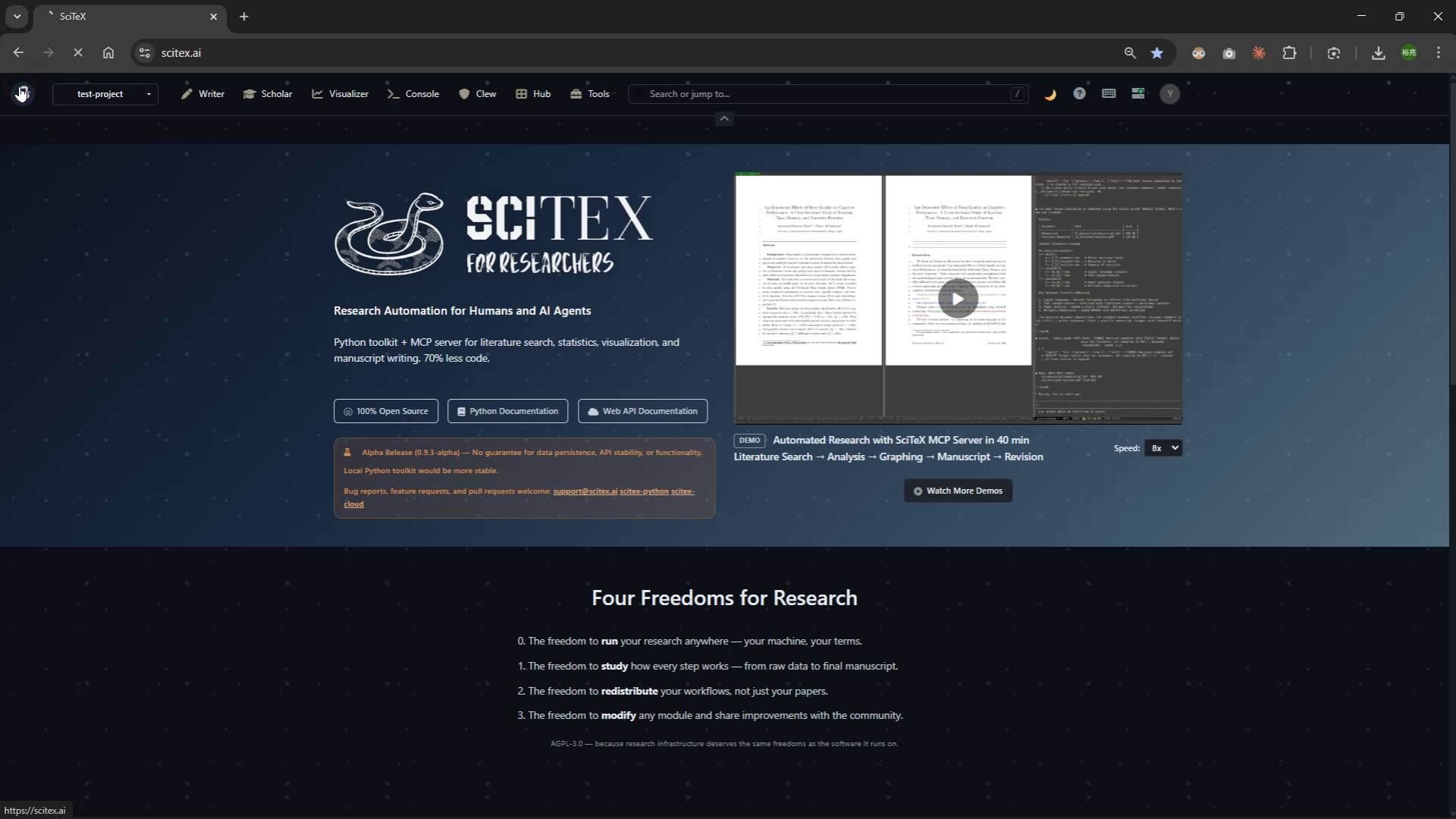Collapse the navigation bar via upward chevron
Viewport: 1456px width, 819px height.
(724, 118)
